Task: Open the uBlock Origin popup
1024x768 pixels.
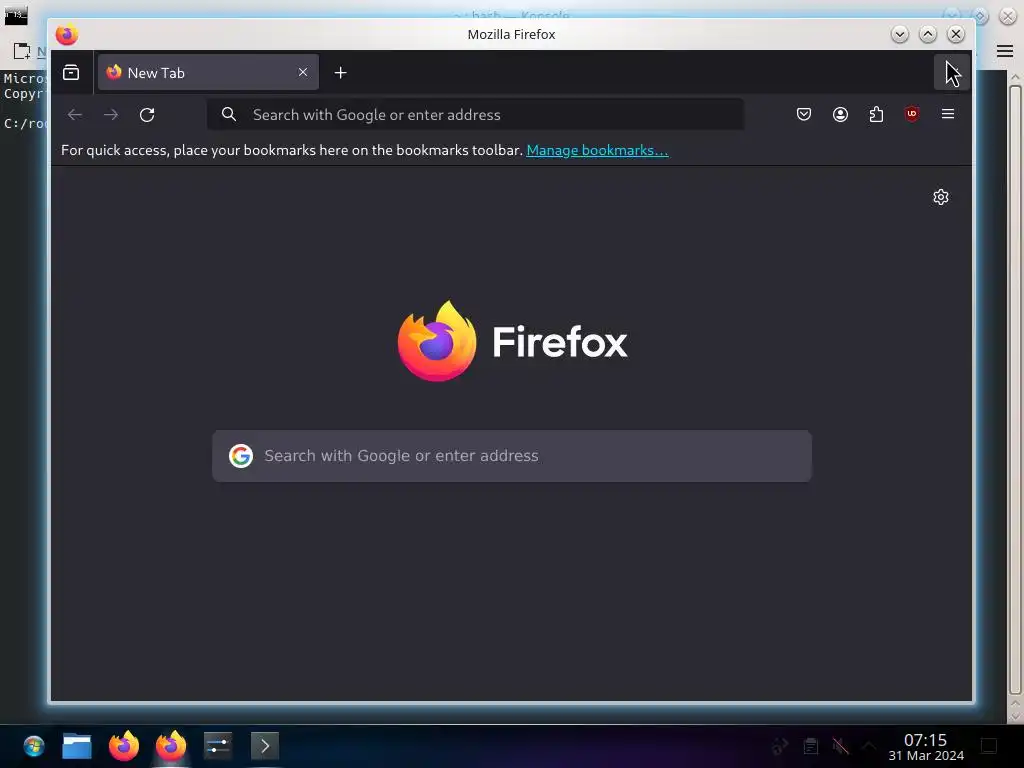Action: click(912, 114)
